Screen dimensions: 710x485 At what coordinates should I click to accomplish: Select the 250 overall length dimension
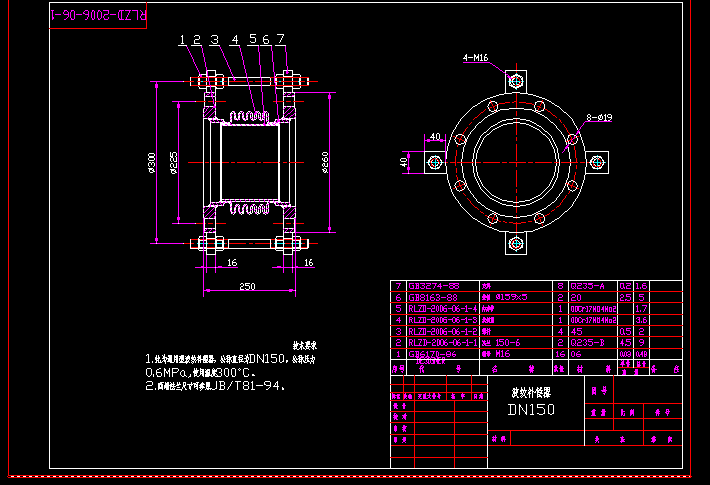pyautogui.click(x=246, y=285)
